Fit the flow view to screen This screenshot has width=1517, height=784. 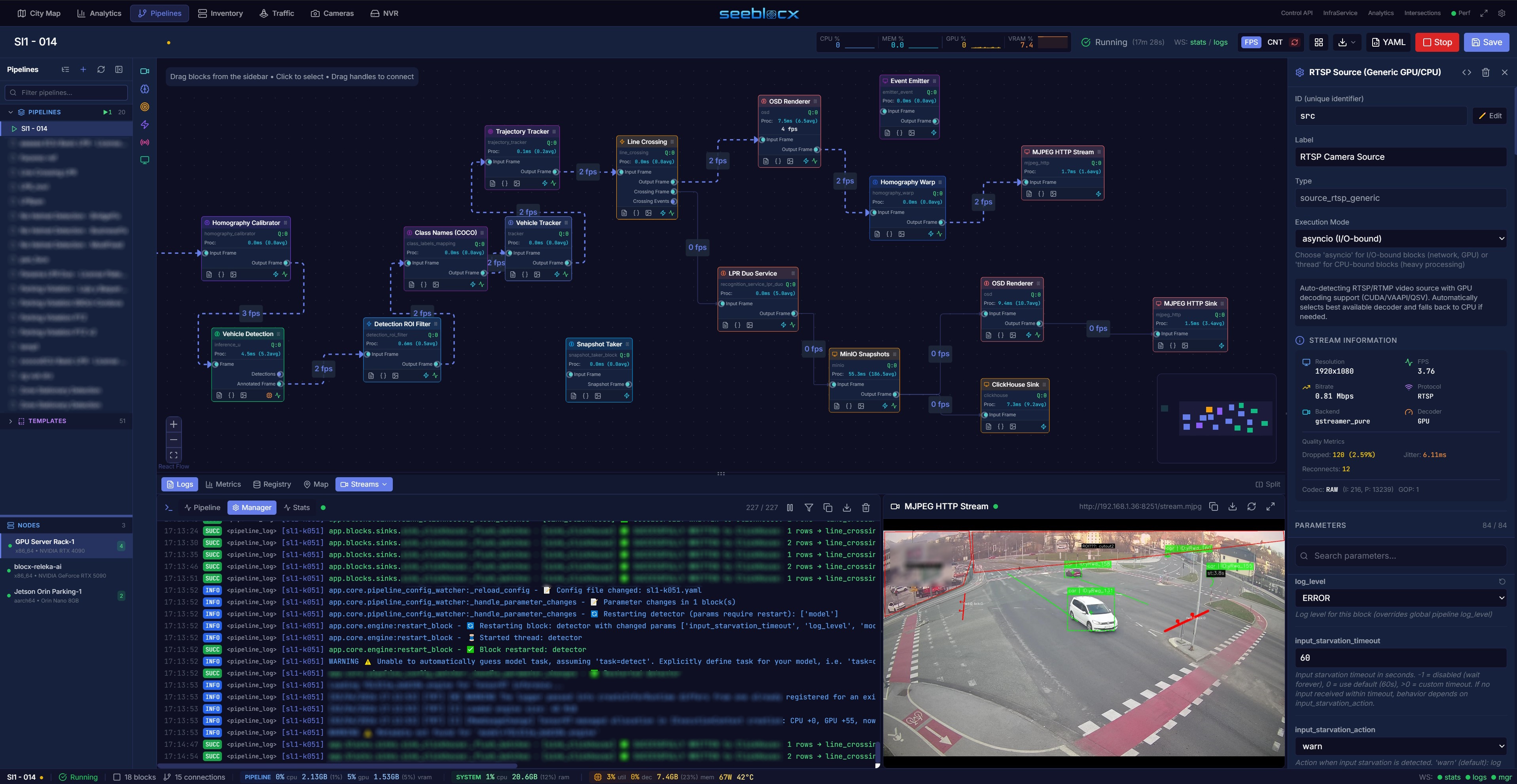(x=174, y=455)
